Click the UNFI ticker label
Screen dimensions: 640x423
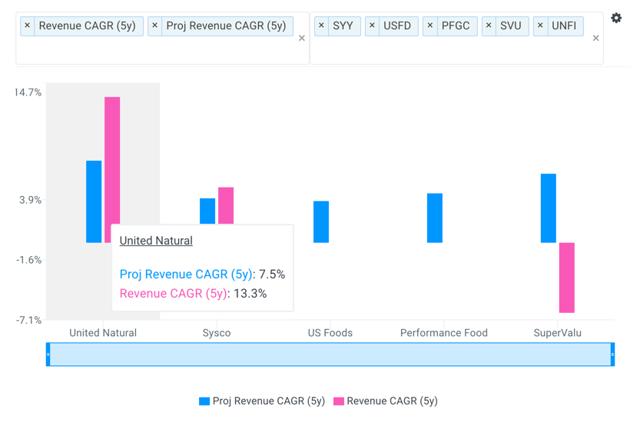564,26
